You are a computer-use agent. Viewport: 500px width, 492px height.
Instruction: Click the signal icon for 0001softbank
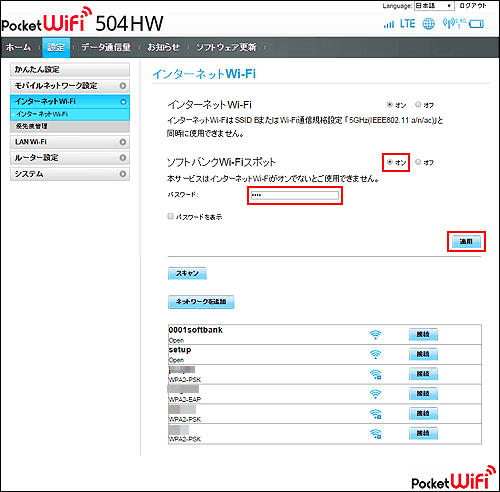coord(375,335)
